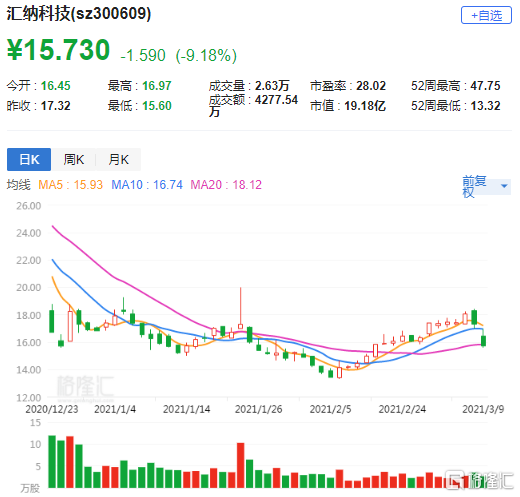Click 最低 value 15.60
Screen dimensions: 520x497
[x=157, y=106]
